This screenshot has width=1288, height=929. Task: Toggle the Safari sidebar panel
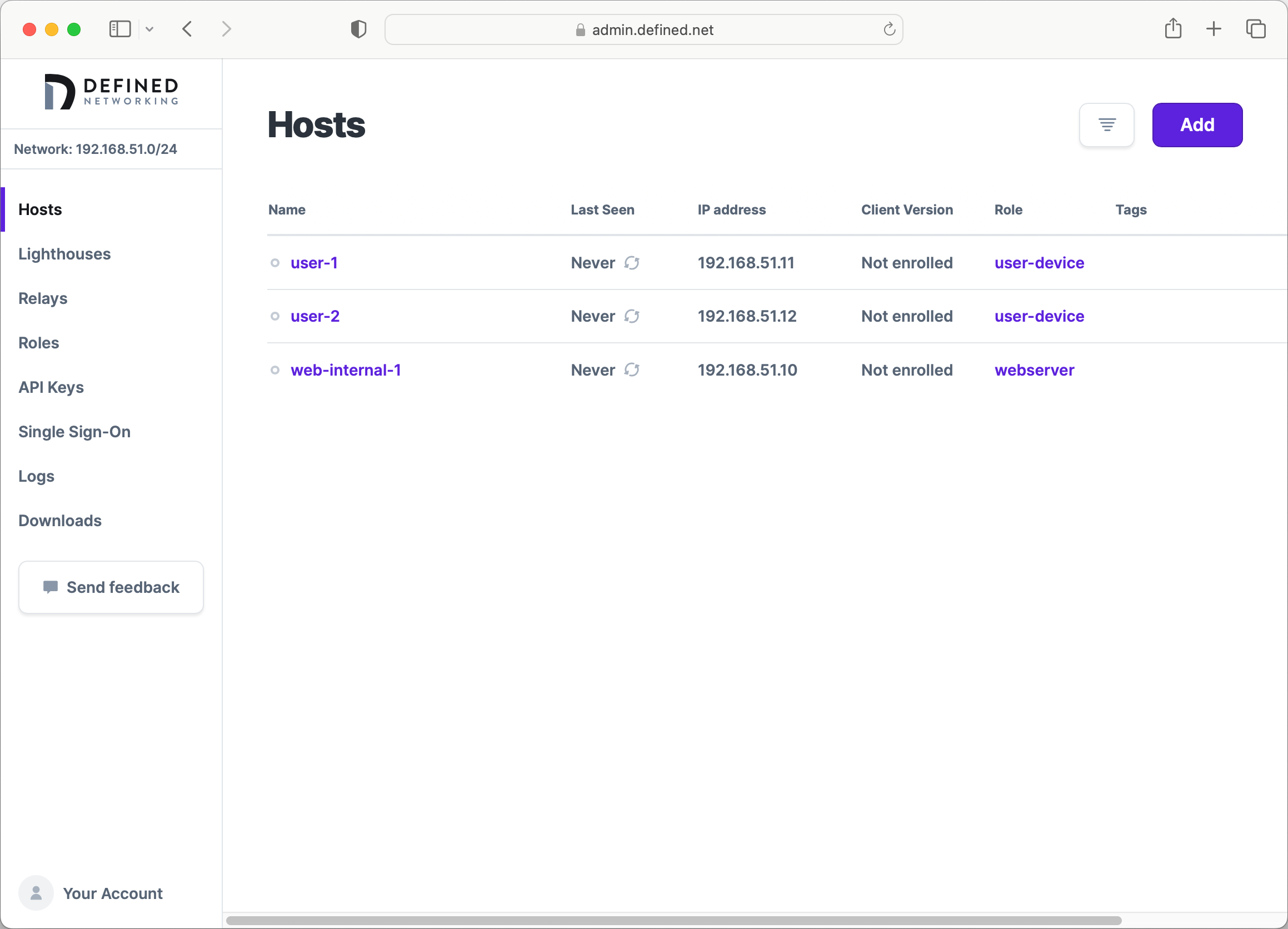point(120,29)
